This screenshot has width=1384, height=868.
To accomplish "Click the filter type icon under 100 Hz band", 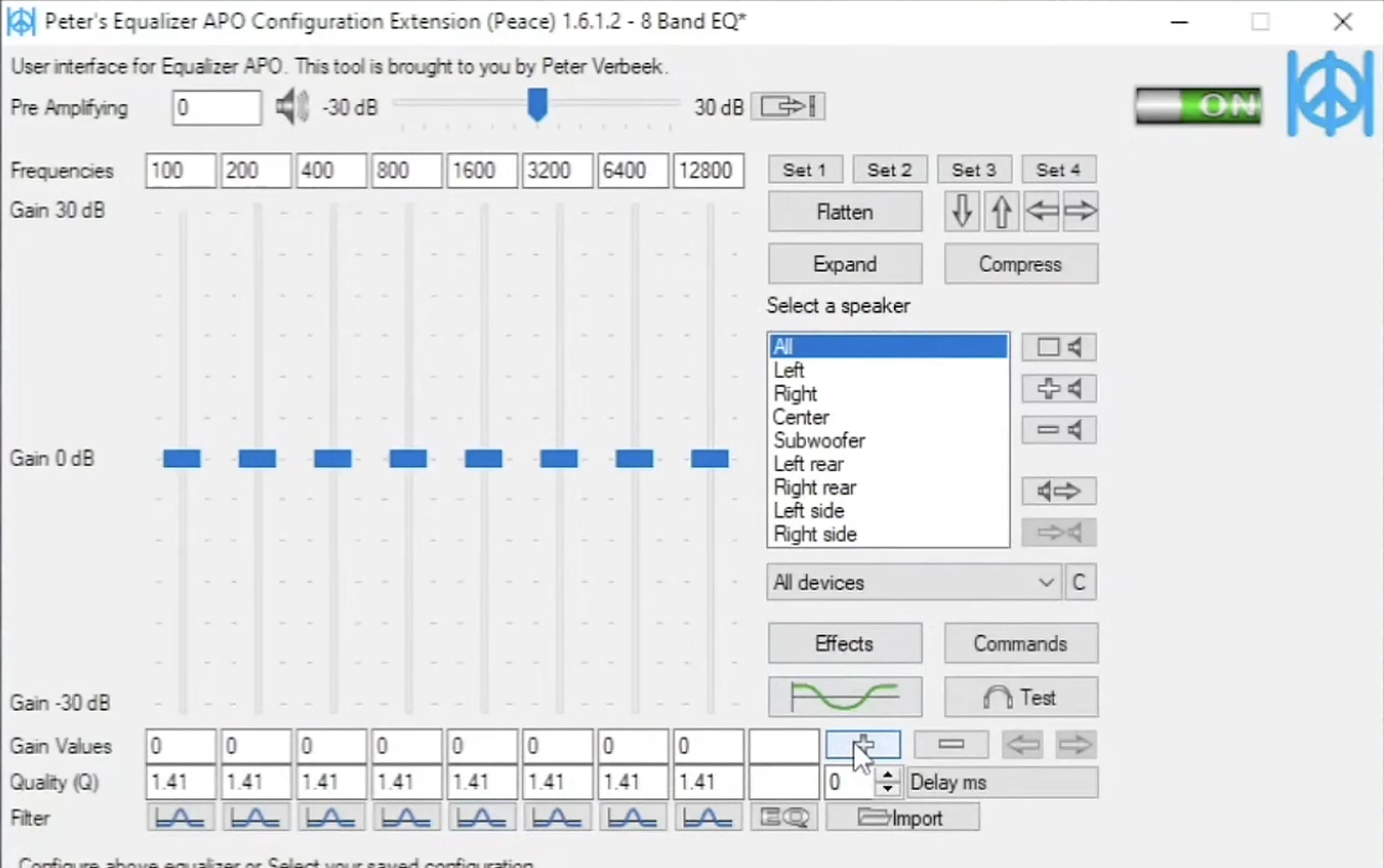I will (180, 817).
